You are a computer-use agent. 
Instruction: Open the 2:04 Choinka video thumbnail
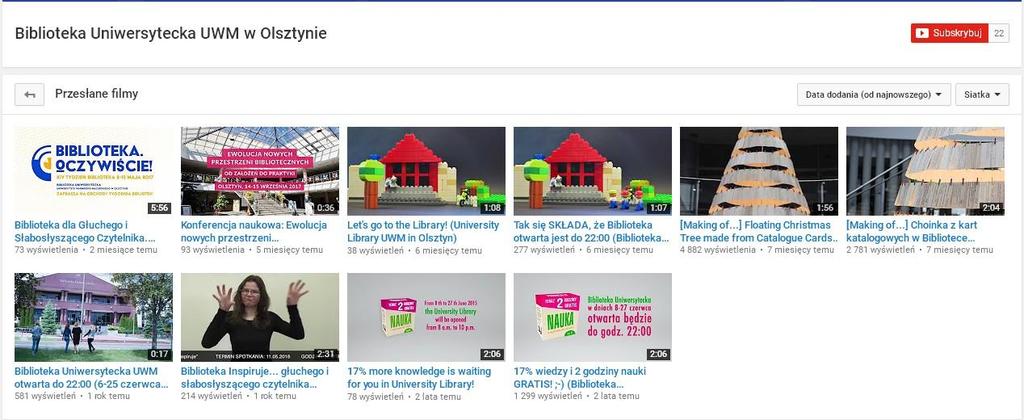pyautogui.click(x=925, y=171)
